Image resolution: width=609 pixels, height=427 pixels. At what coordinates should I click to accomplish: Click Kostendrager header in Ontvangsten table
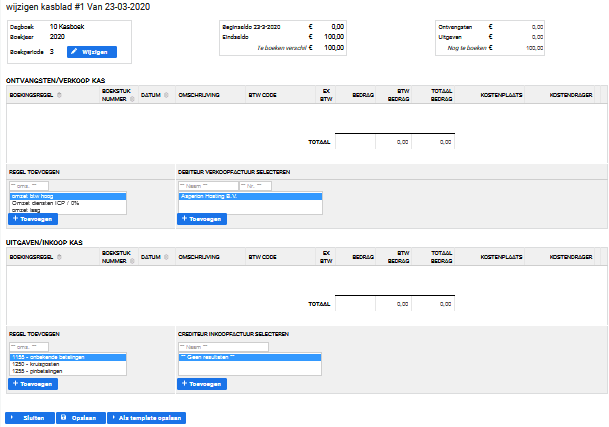(571, 95)
